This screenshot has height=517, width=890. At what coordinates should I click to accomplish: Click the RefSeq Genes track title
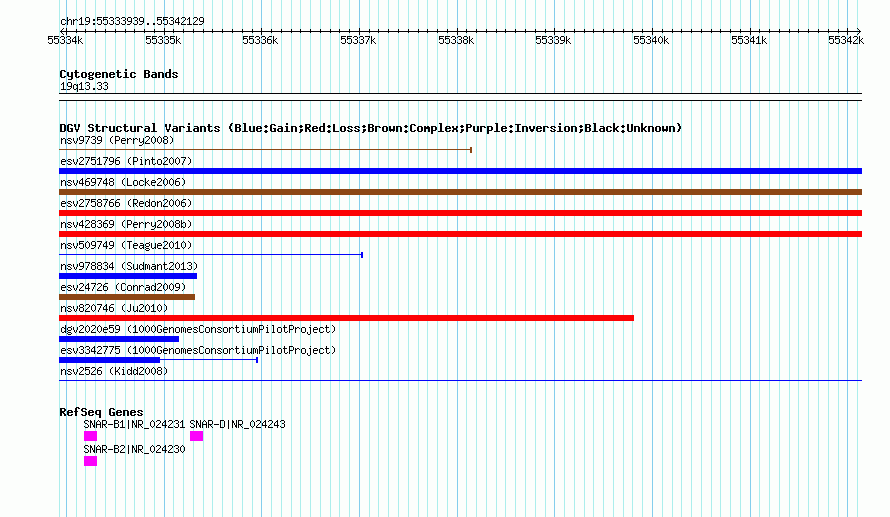coord(101,412)
